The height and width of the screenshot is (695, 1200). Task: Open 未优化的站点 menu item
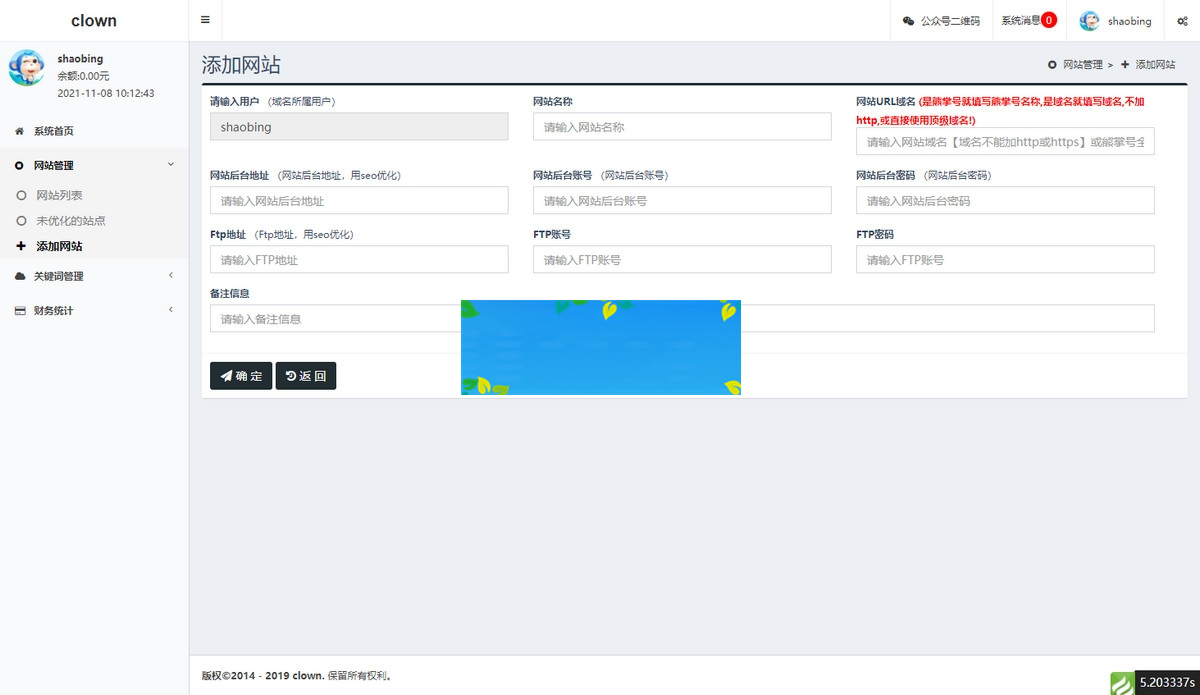tap(70, 221)
